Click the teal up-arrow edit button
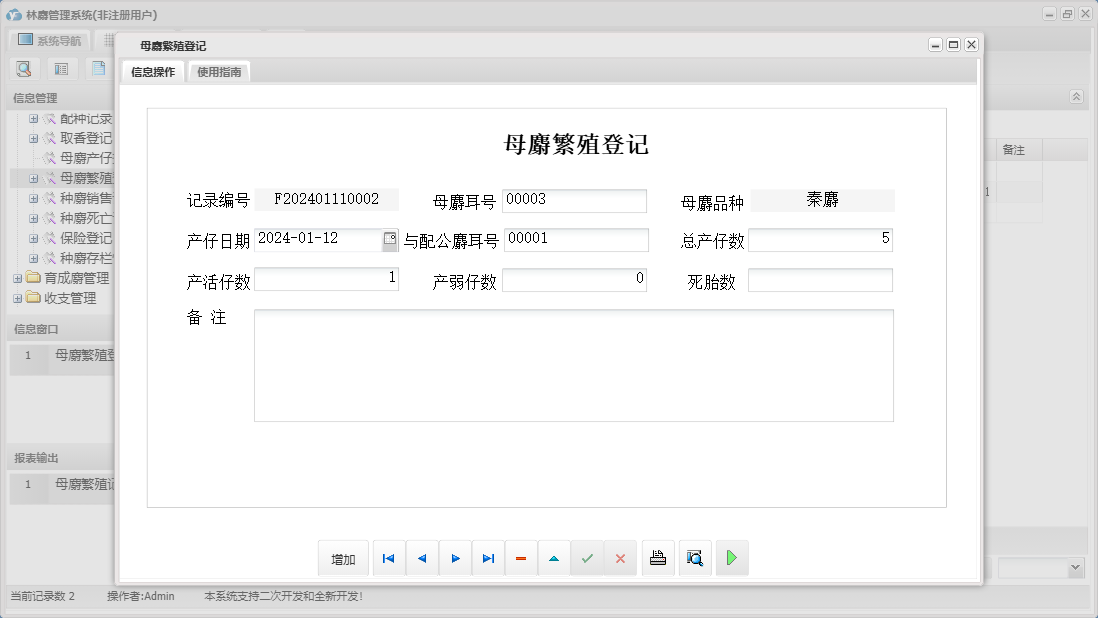The height and width of the screenshot is (618, 1098). point(554,559)
